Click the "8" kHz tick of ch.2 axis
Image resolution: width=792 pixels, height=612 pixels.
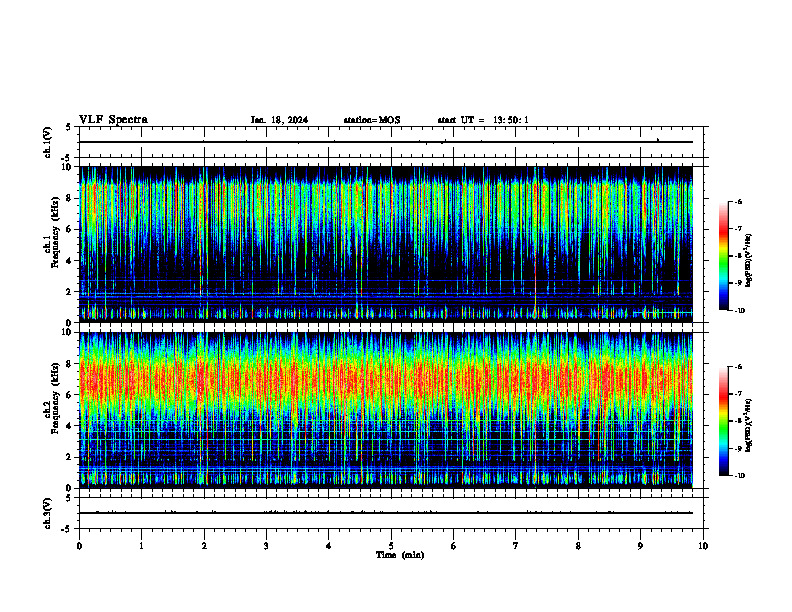[x=71, y=364]
